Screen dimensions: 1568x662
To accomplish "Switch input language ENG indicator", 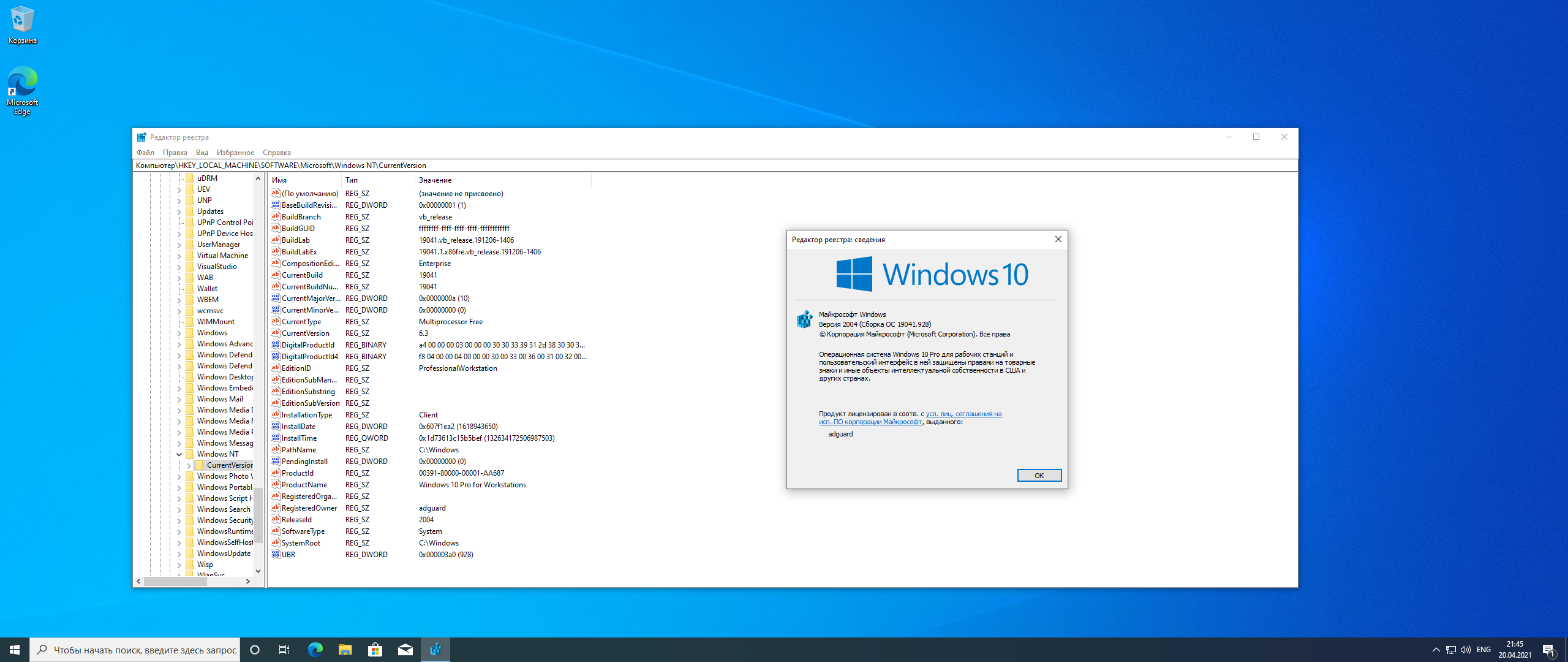I will click(1483, 650).
